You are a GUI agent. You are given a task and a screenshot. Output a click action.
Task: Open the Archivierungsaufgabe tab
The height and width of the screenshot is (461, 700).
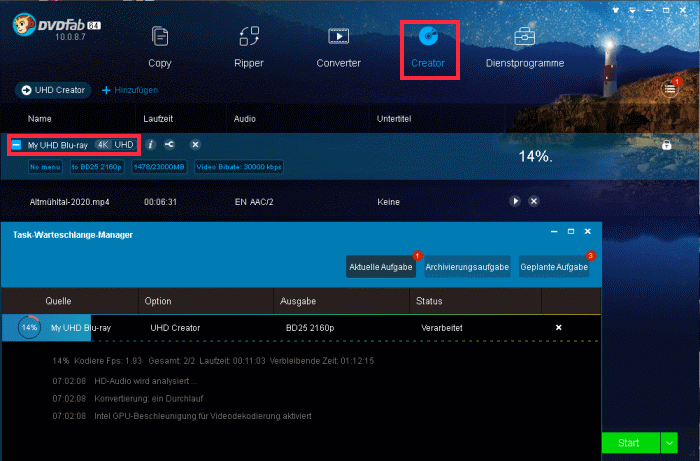click(x=467, y=267)
